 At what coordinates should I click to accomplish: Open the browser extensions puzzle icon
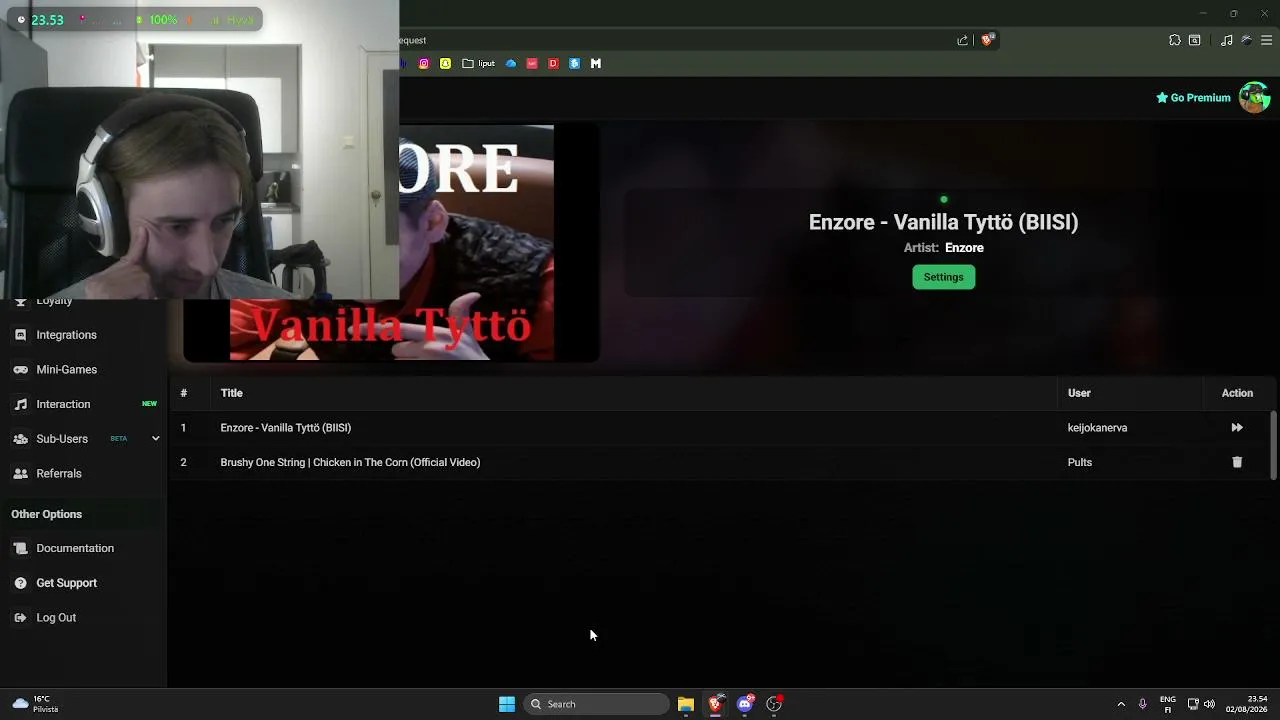point(1175,40)
